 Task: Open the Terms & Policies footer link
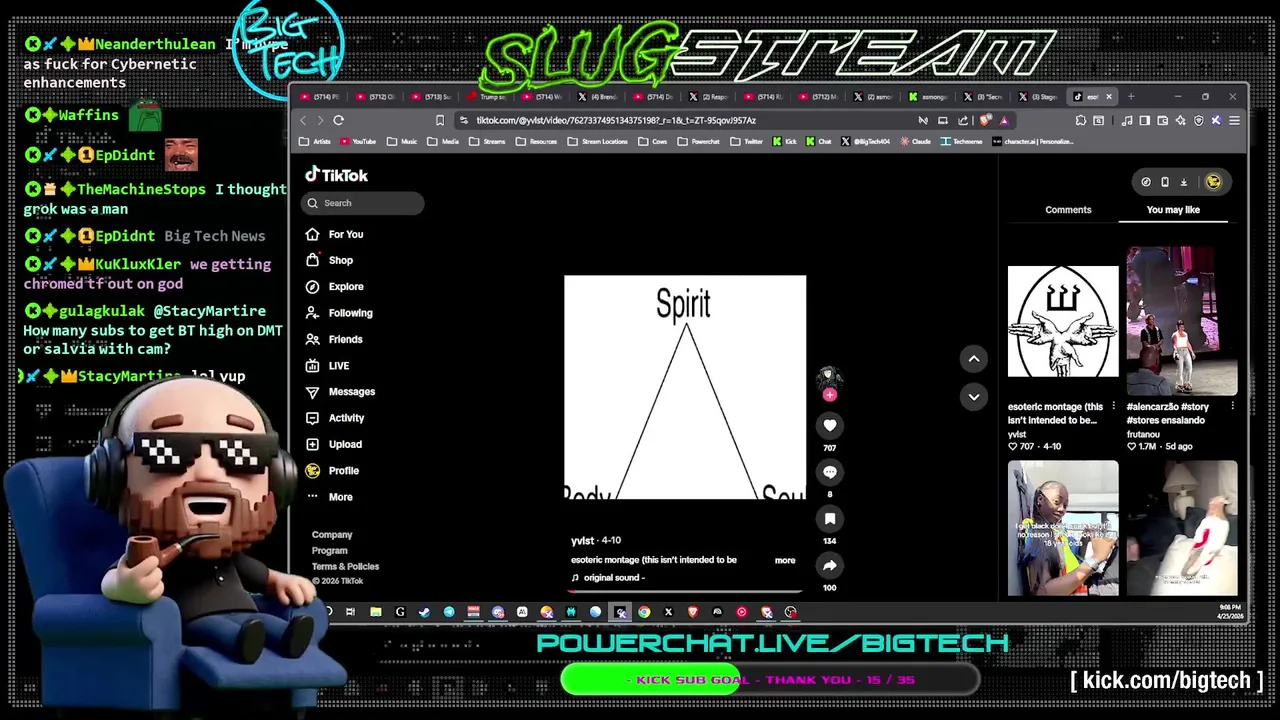click(x=345, y=567)
